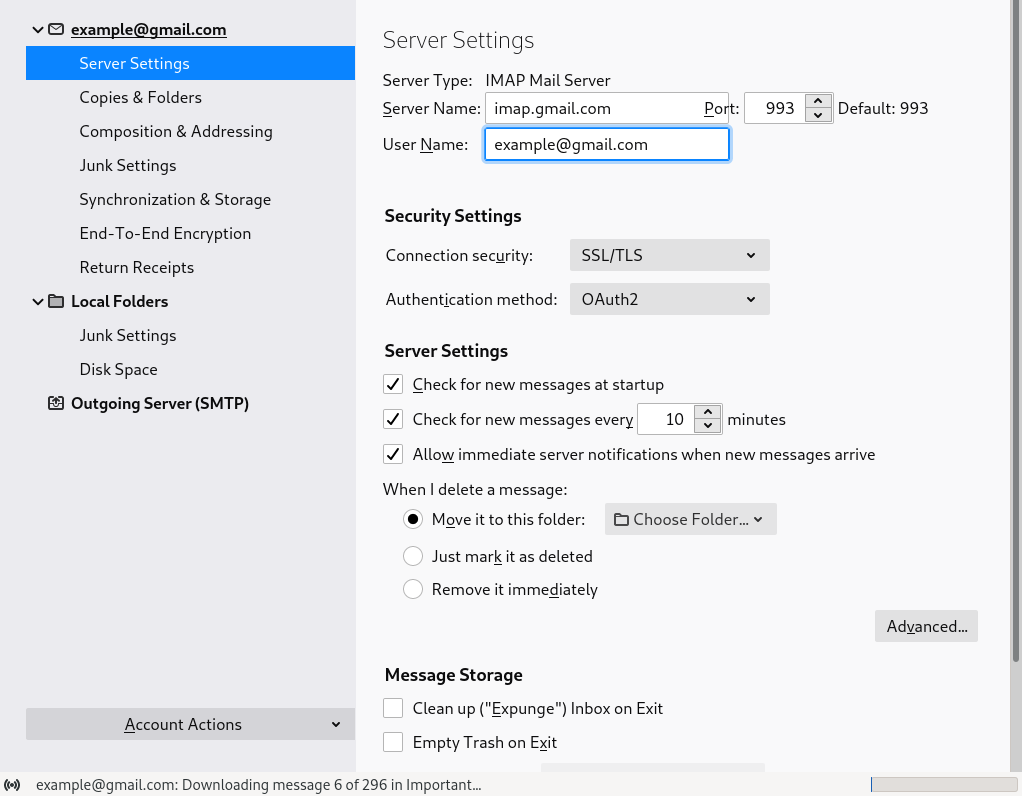Viewport: 1022px width, 796px height.
Task: Click the Advanced button
Action: (925, 626)
